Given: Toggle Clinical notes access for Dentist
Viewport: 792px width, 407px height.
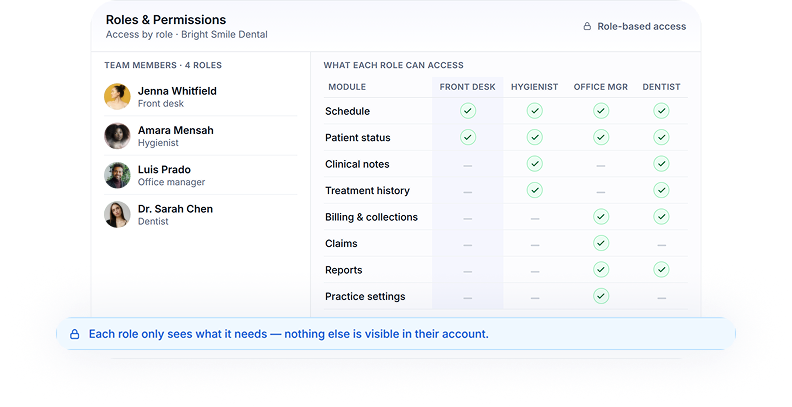Looking at the screenshot, I should 661,164.
